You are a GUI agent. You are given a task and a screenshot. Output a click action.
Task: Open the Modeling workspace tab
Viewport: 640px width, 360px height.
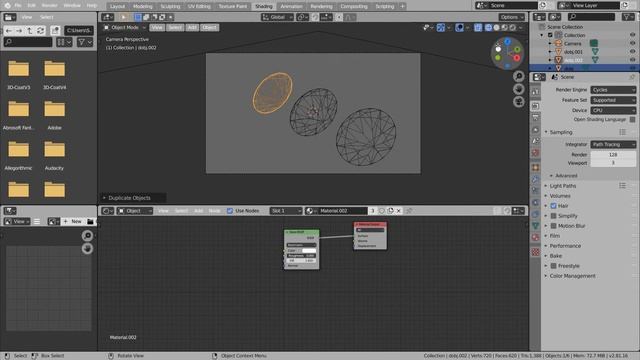[142, 6]
